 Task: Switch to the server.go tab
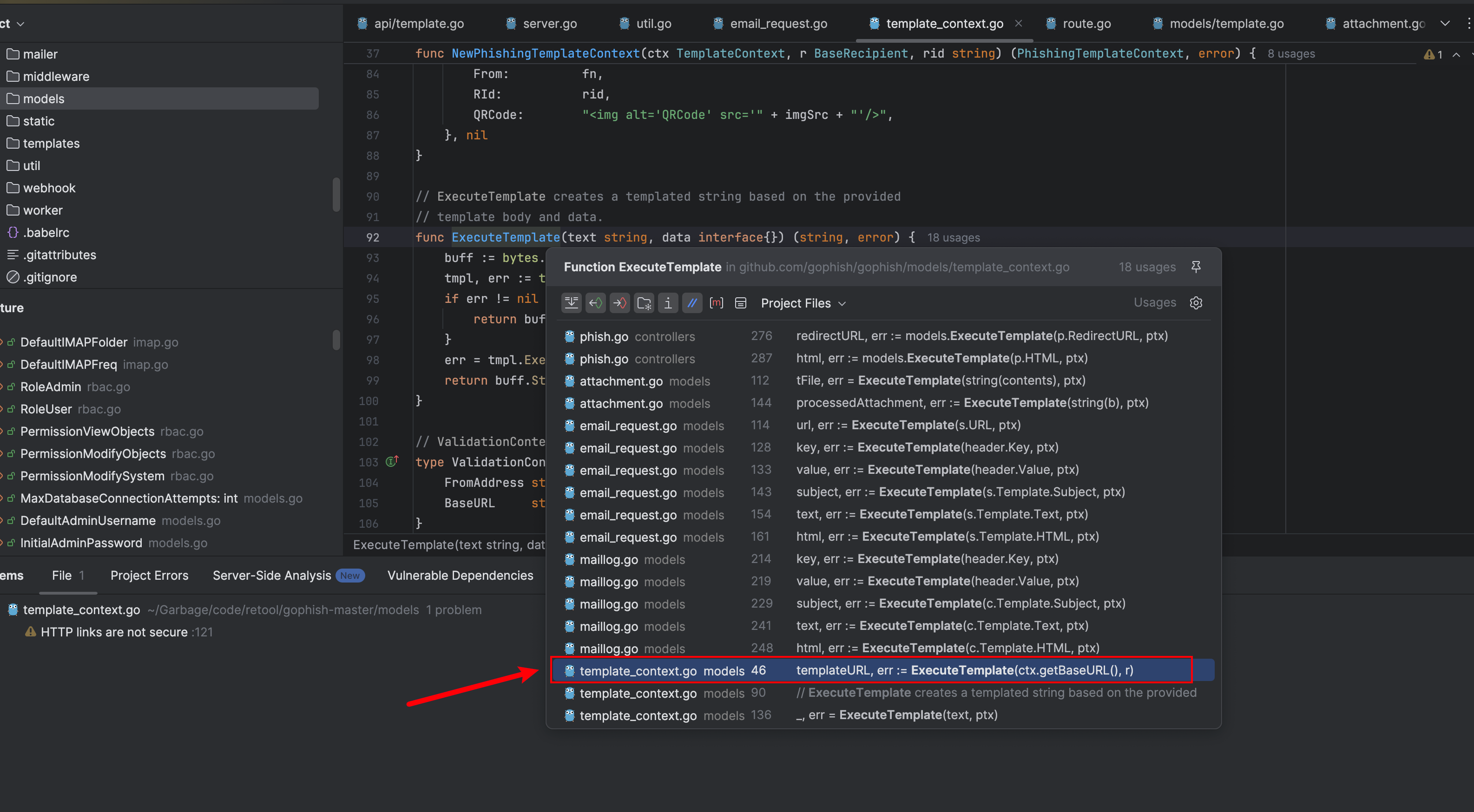pyautogui.click(x=542, y=23)
